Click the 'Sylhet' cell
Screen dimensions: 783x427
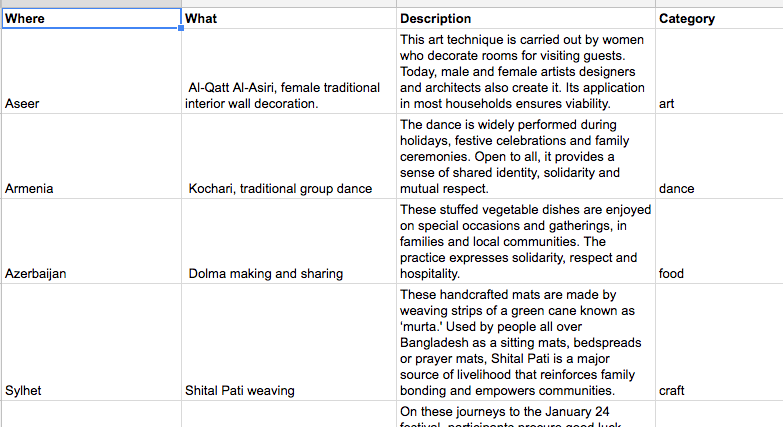tap(91, 342)
